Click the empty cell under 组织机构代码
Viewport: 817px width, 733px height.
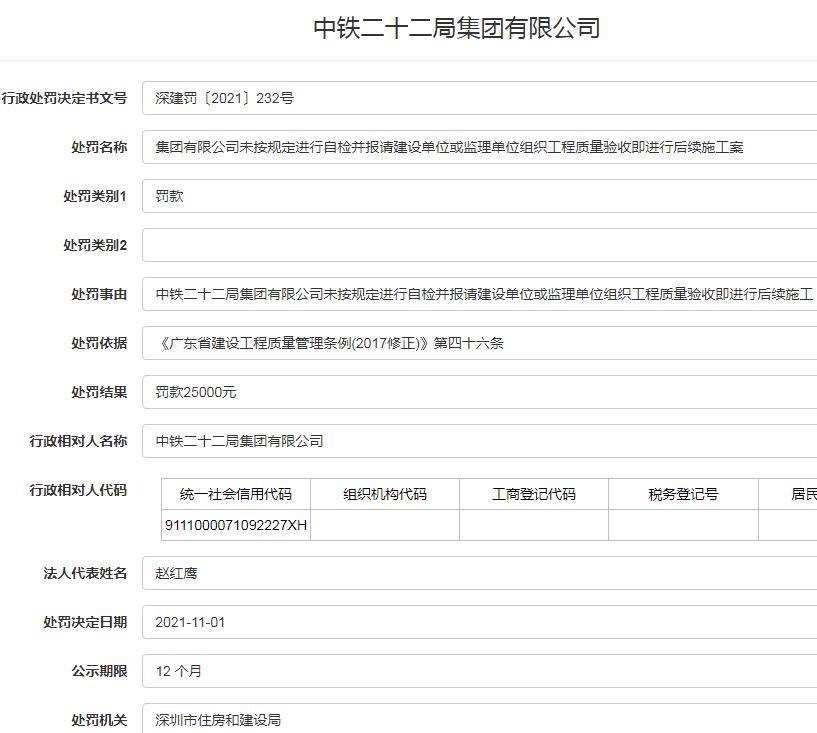[385, 525]
